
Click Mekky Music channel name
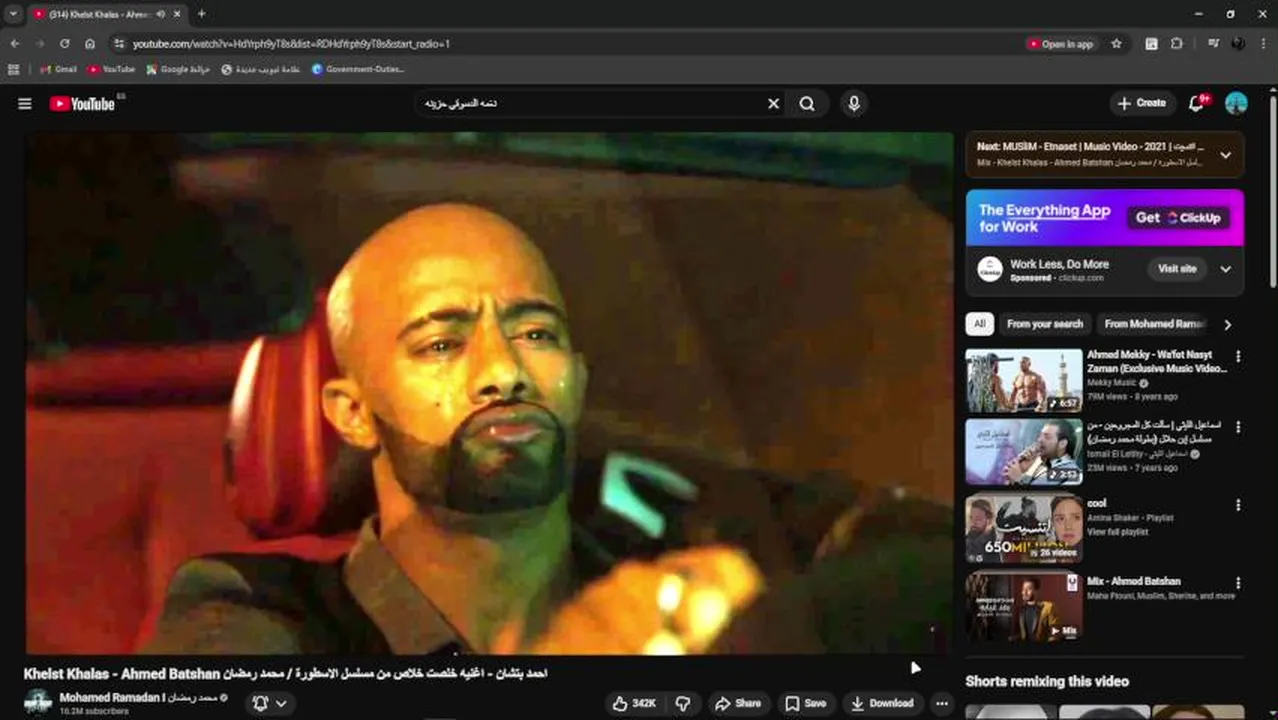point(1112,383)
